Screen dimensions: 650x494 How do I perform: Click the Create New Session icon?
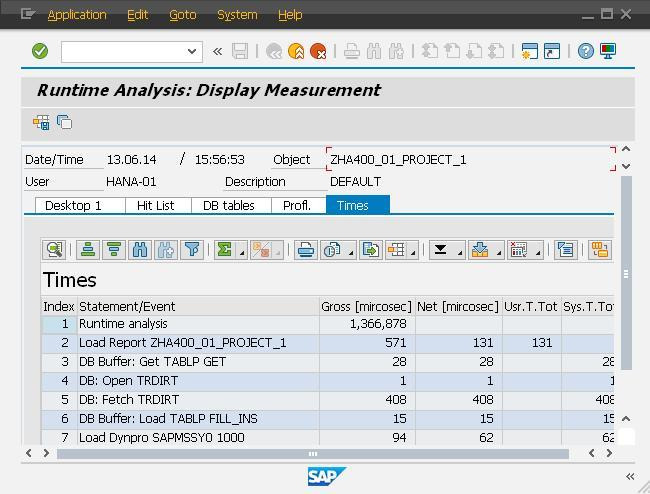[529, 51]
